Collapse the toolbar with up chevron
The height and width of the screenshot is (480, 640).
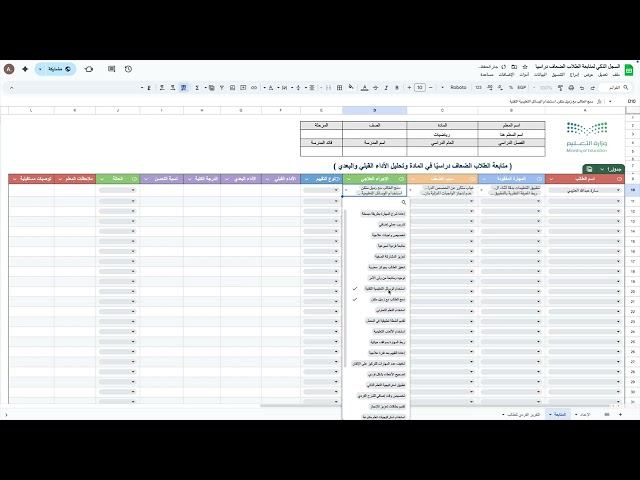[11, 87]
